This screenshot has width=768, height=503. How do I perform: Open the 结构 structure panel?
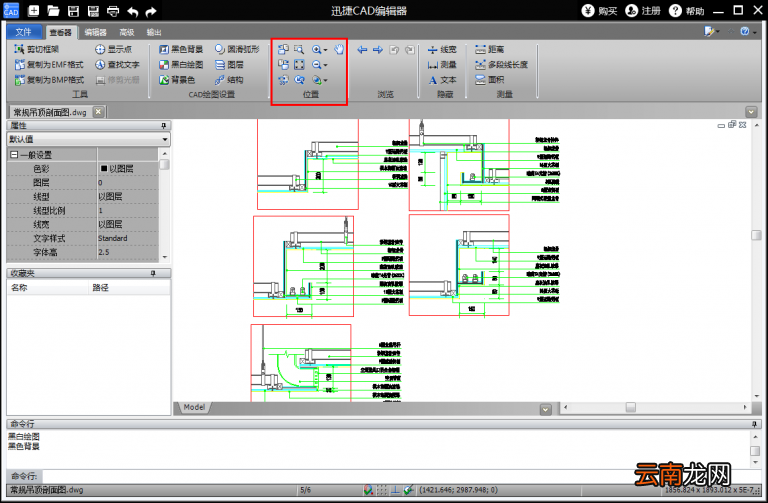pos(229,80)
